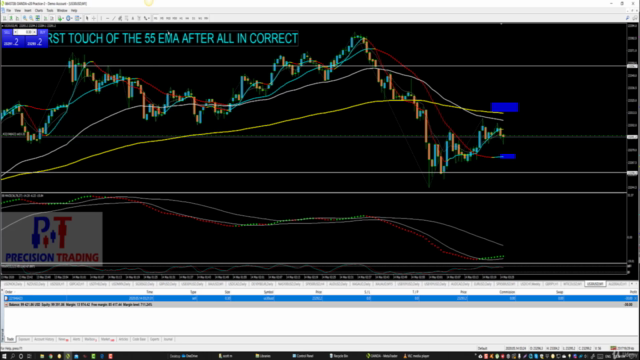Set timeframe to D1
640x360 pixels.
193,18
